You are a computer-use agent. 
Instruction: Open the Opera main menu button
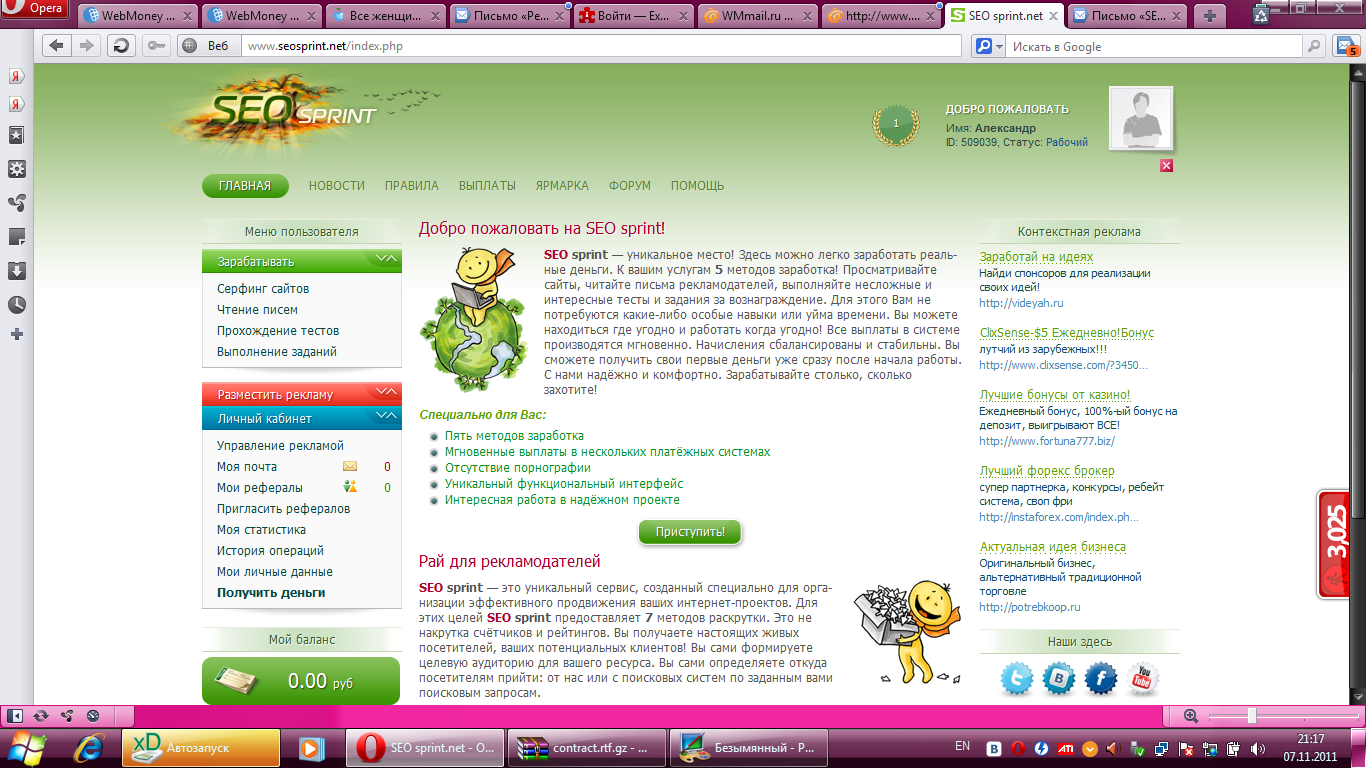point(35,9)
